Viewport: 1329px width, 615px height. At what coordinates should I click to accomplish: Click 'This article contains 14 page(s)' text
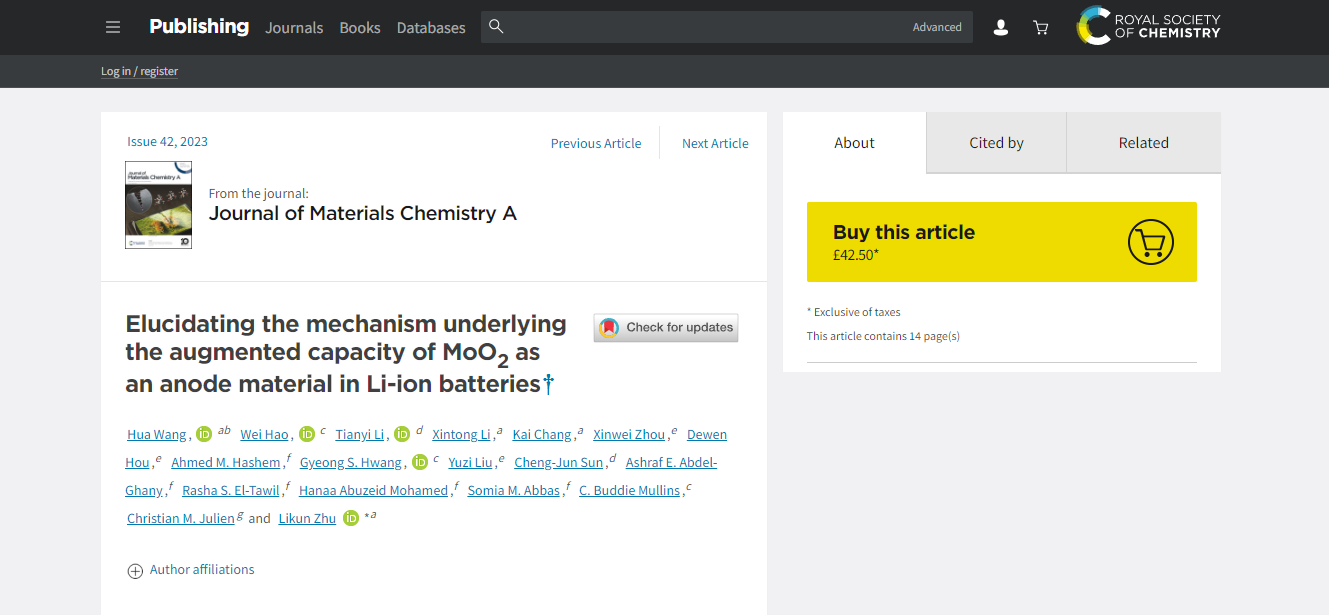tap(883, 336)
